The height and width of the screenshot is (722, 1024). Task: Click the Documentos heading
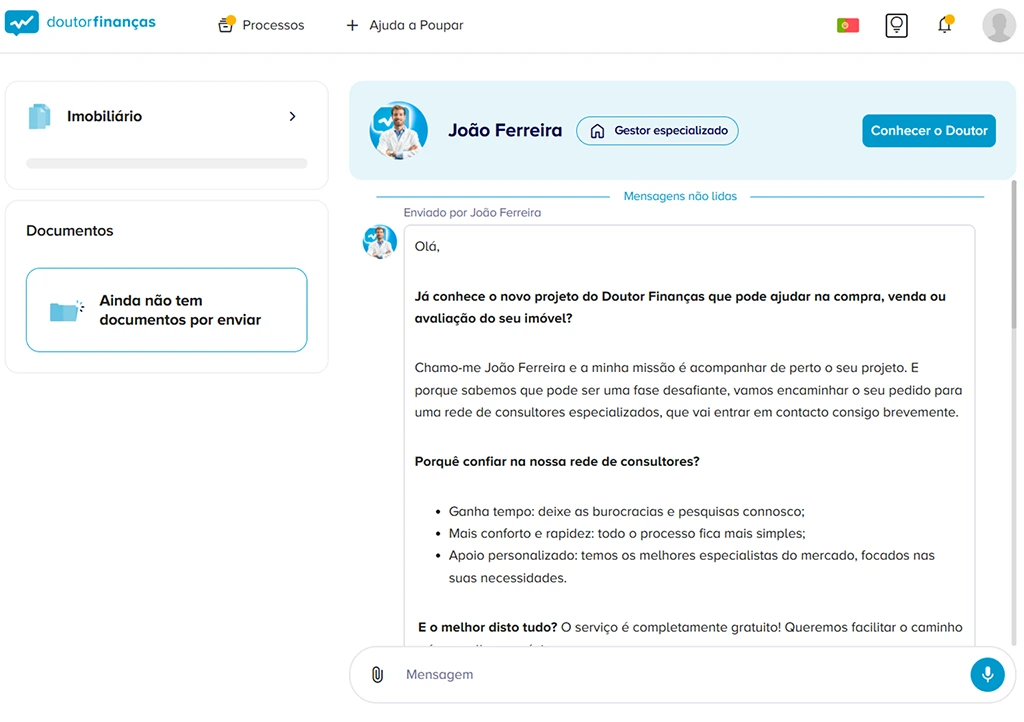click(70, 230)
